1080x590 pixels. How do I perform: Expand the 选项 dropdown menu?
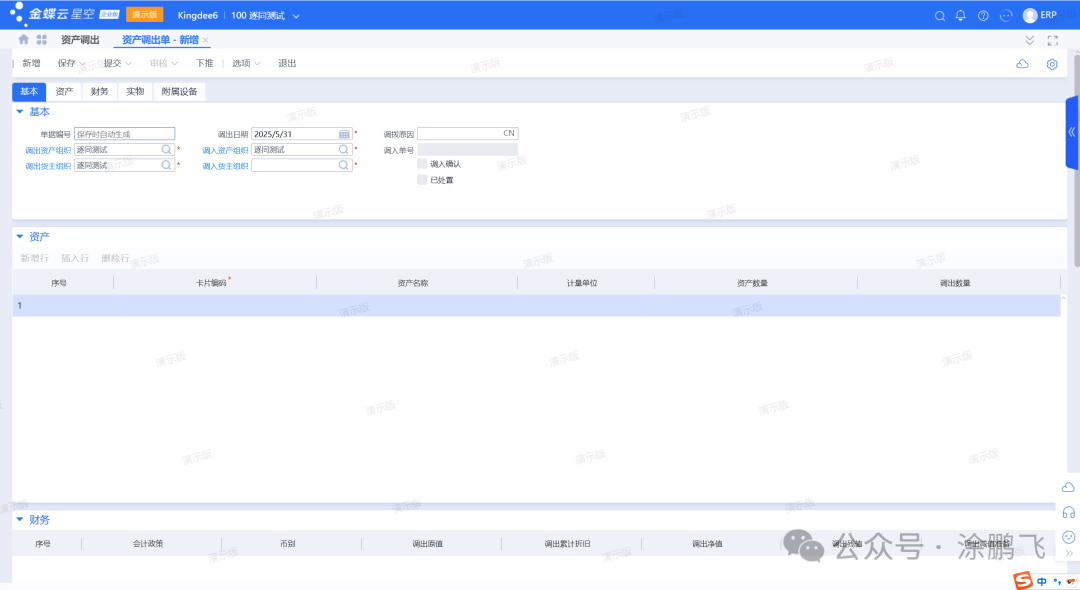(257, 64)
